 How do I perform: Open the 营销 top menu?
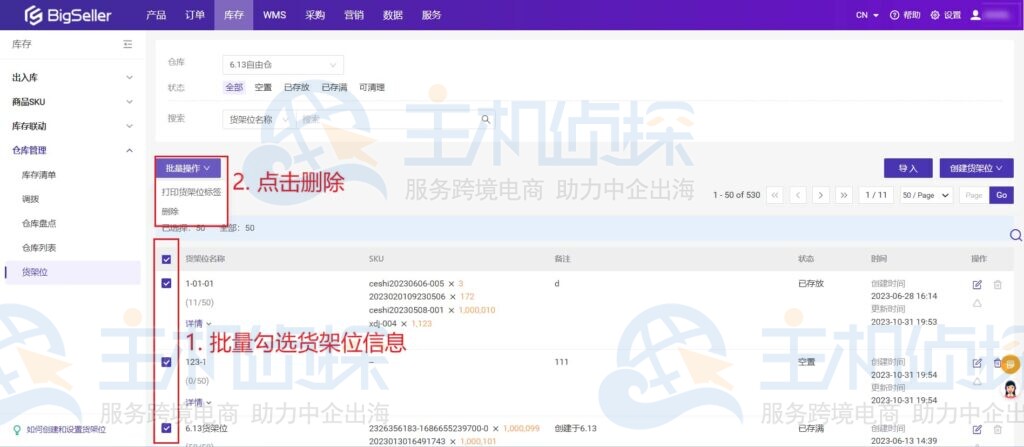pos(354,15)
